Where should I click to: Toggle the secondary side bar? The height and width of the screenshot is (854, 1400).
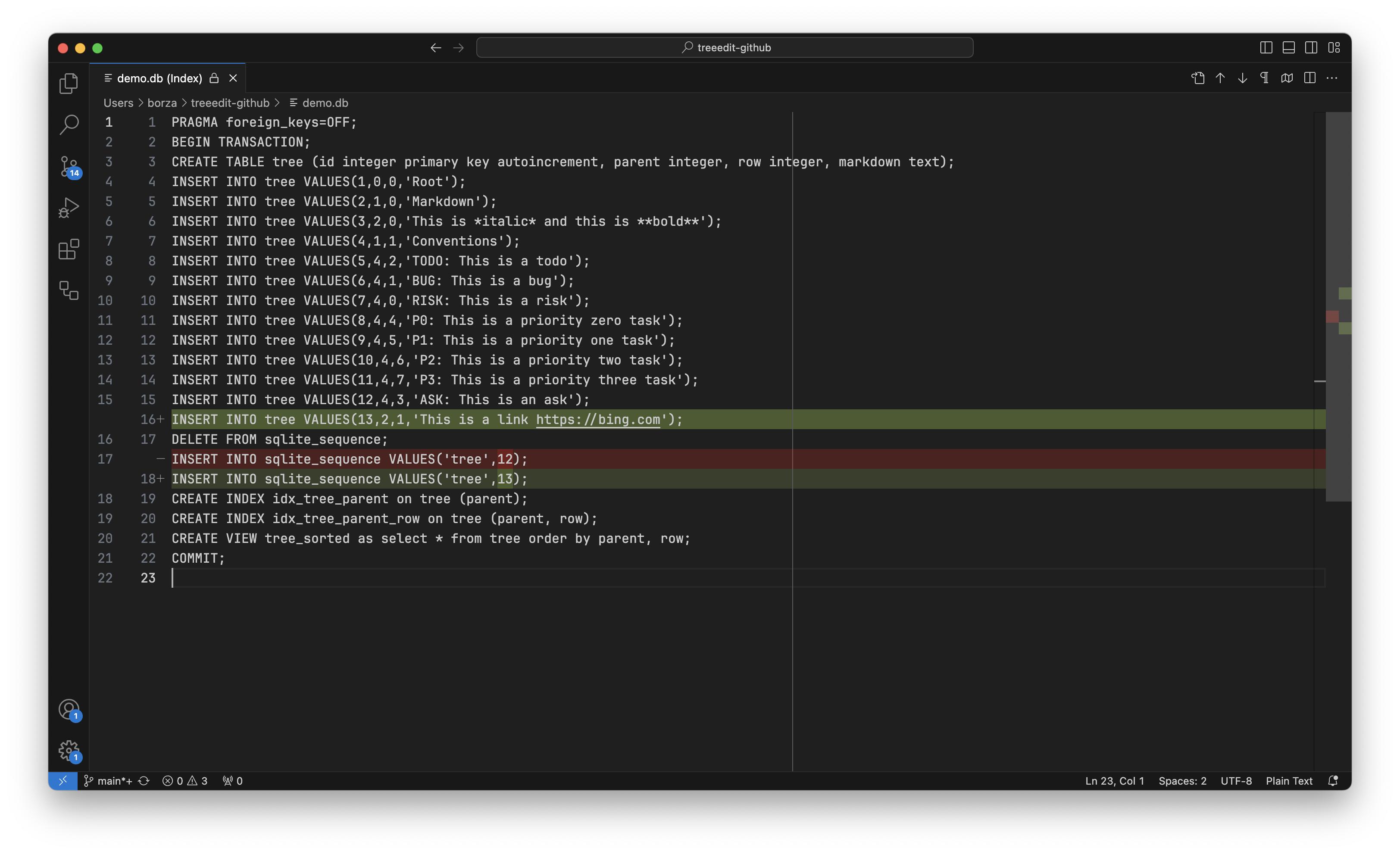click(1311, 47)
